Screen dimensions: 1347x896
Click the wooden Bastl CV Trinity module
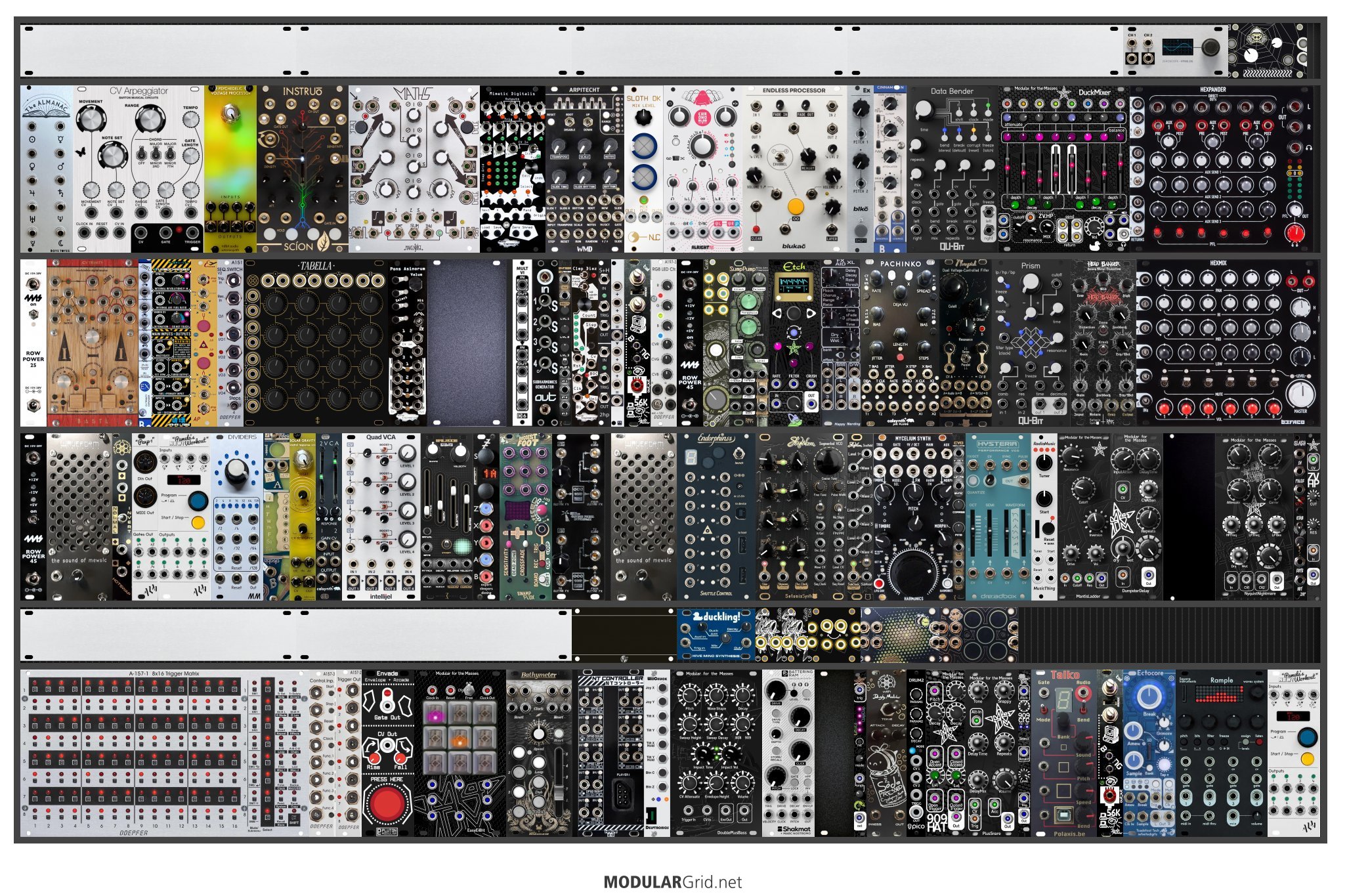(x=93, y=343)
